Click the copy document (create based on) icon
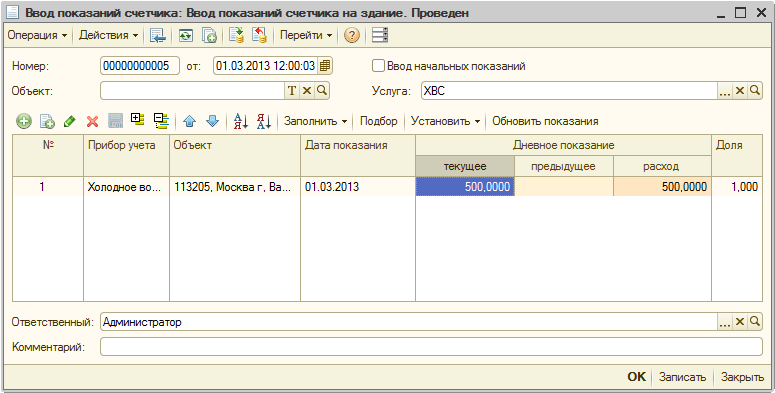 click(x=209, y=35)
